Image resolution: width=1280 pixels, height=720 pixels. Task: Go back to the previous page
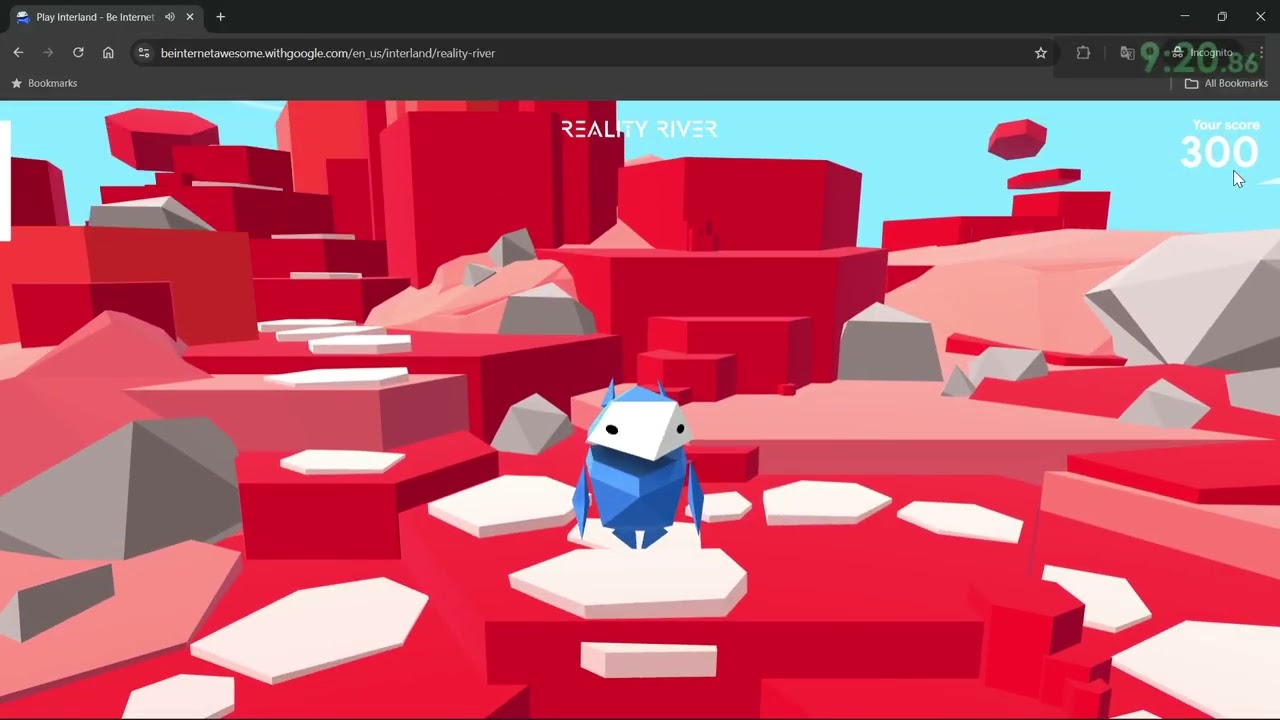pos(18,53)
